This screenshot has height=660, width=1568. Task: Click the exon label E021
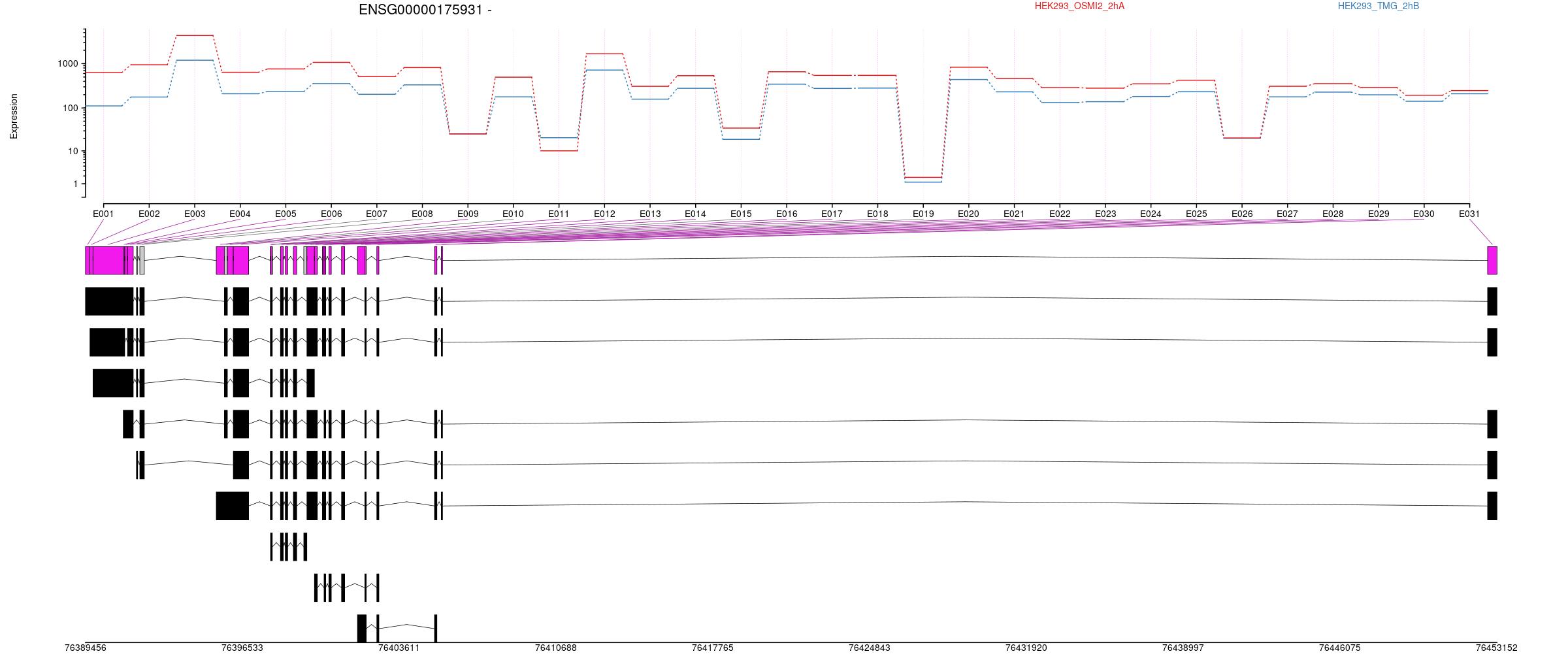[x=1014, y=214]
